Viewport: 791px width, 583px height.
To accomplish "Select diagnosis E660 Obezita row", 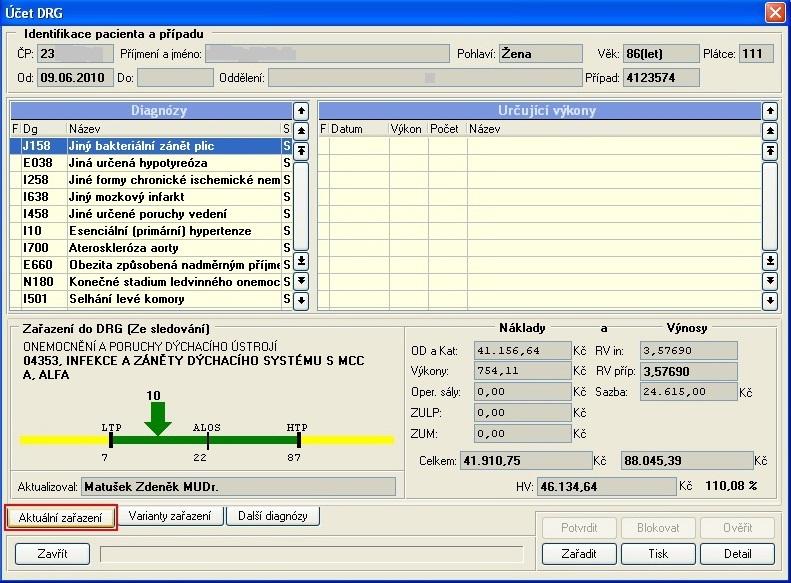I will 151,265.
